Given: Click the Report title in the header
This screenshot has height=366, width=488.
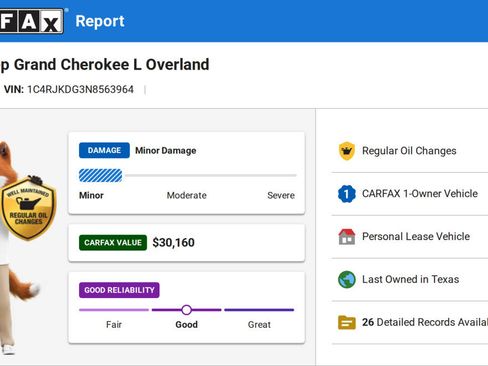Looking at the screenshot, I should coord(100,21).
